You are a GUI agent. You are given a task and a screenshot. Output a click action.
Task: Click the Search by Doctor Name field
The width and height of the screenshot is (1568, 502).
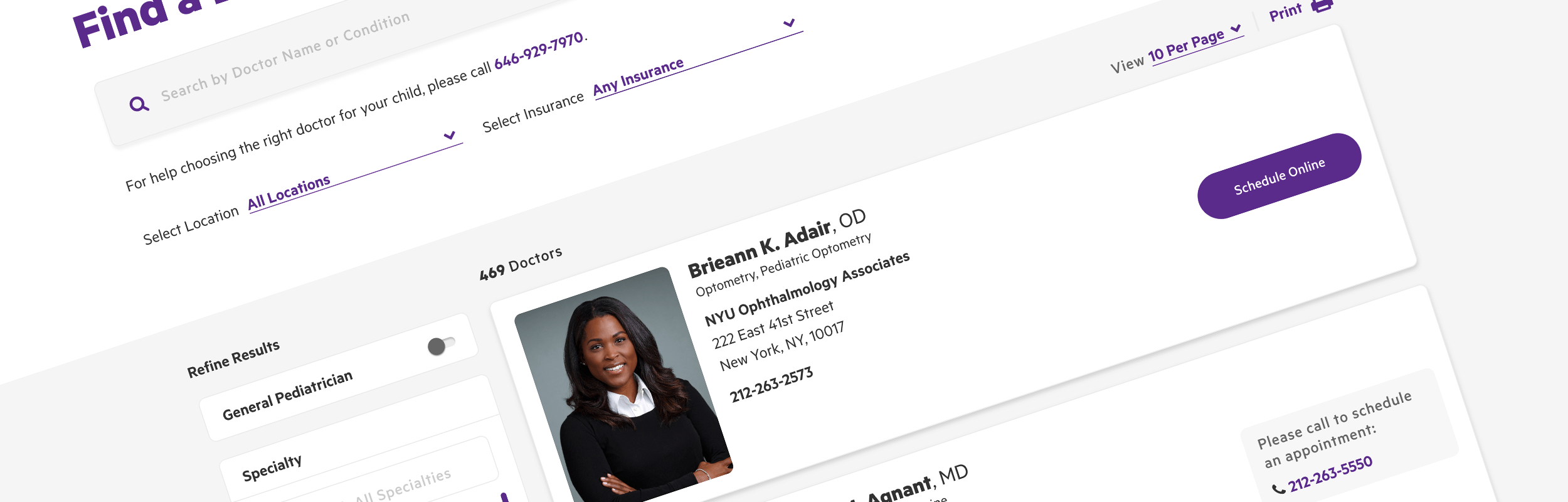click(x=285, y=56)
